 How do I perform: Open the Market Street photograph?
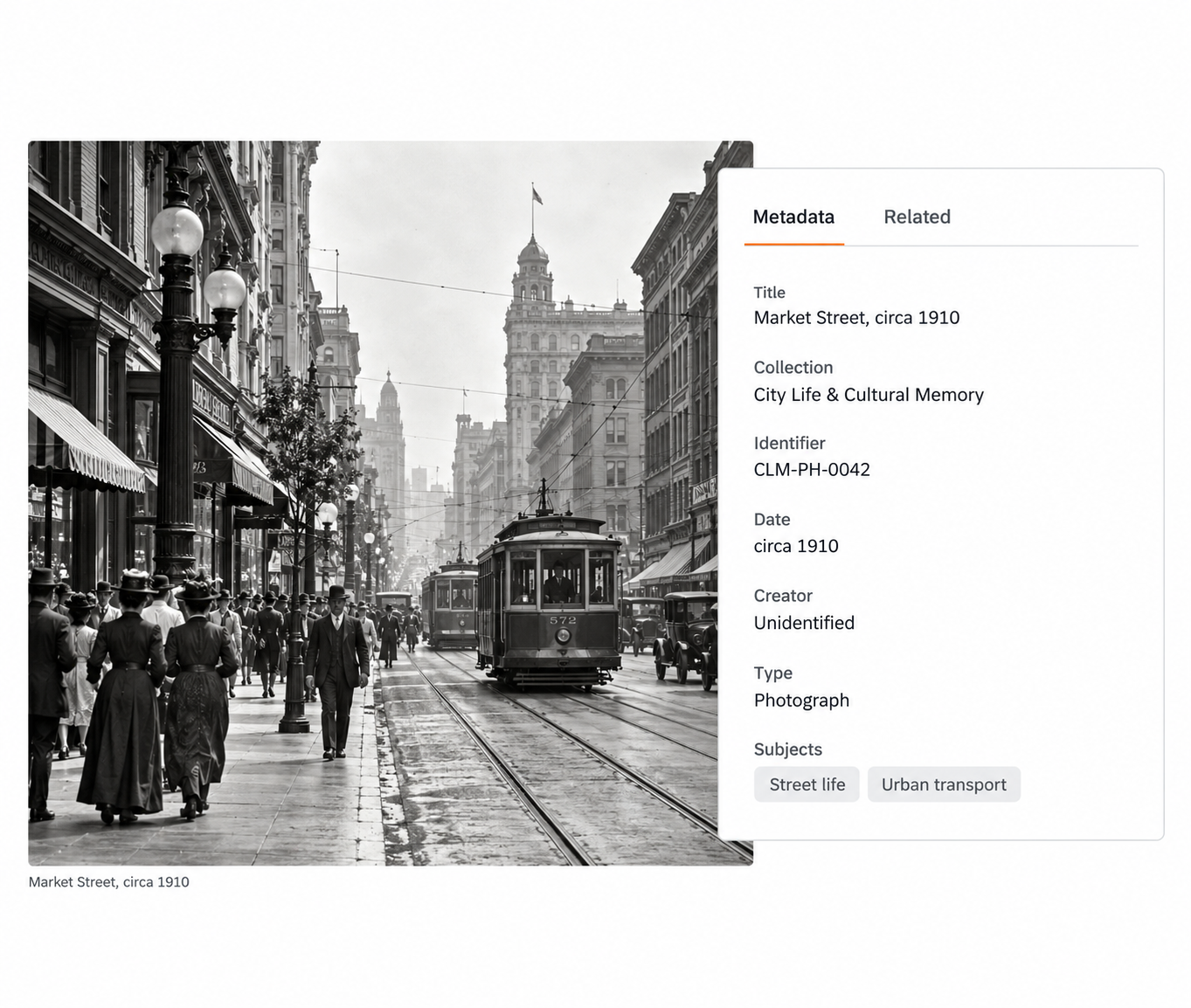(391, 503)
